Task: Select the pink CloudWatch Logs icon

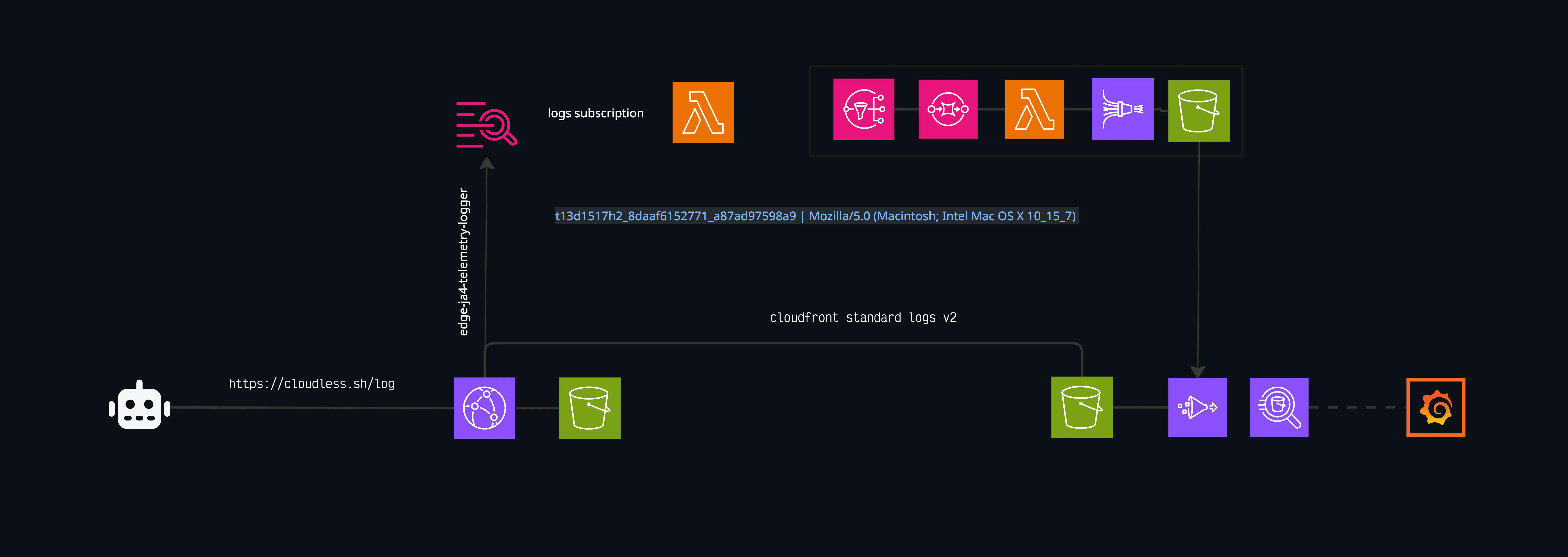Action: click(486, 125)
